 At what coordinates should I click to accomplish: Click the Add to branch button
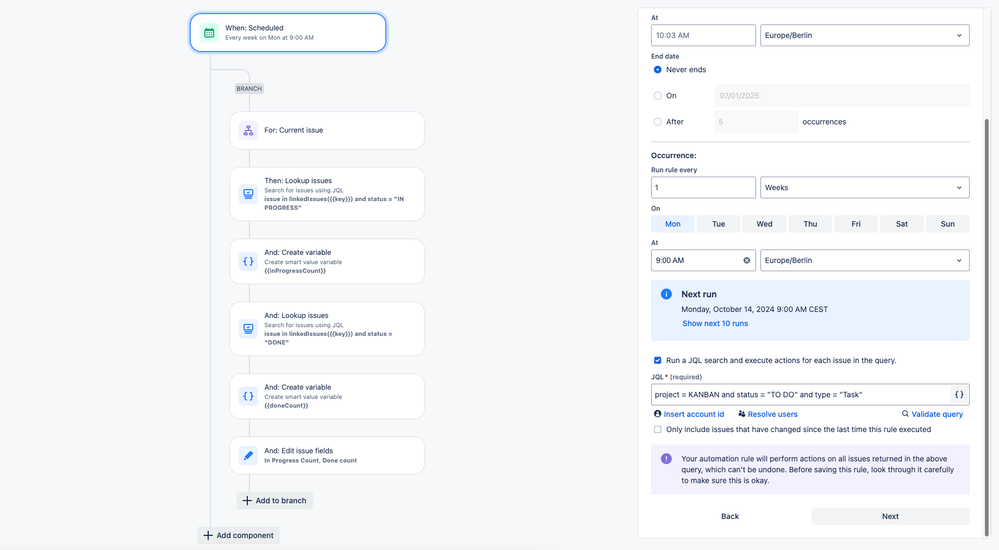click(275, 500)
